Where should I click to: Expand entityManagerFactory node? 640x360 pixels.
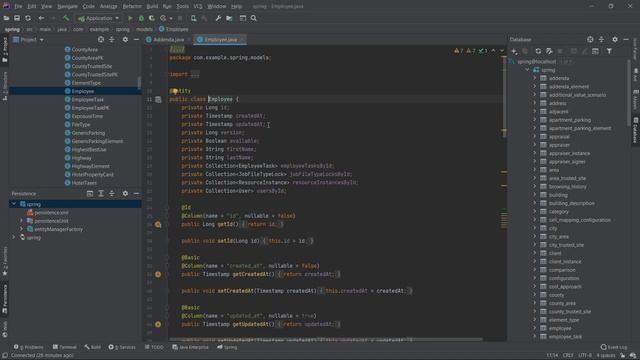coord(22,229)
